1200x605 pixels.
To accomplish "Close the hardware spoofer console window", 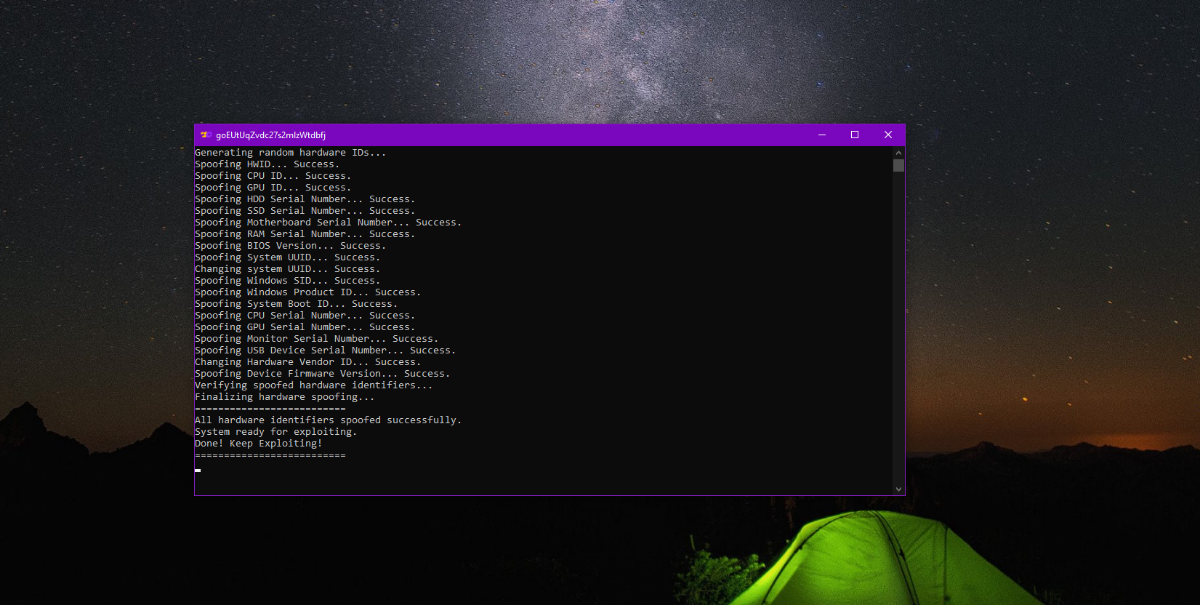I will (887, 135).
